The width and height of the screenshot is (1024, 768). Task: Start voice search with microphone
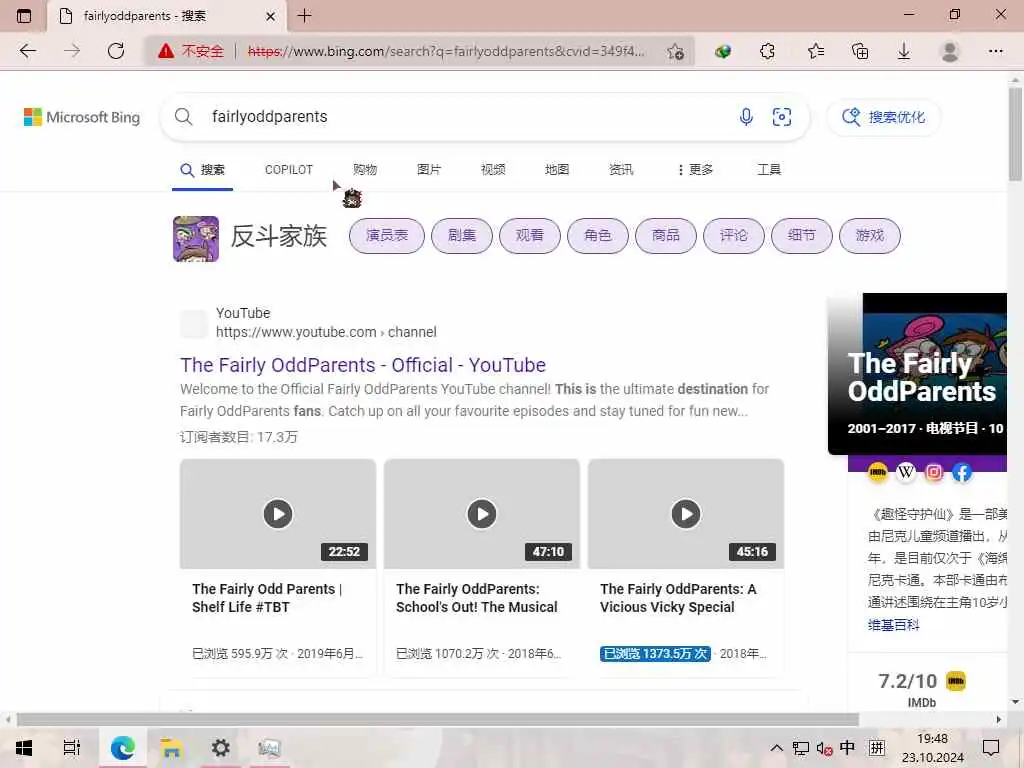(746, 117)
